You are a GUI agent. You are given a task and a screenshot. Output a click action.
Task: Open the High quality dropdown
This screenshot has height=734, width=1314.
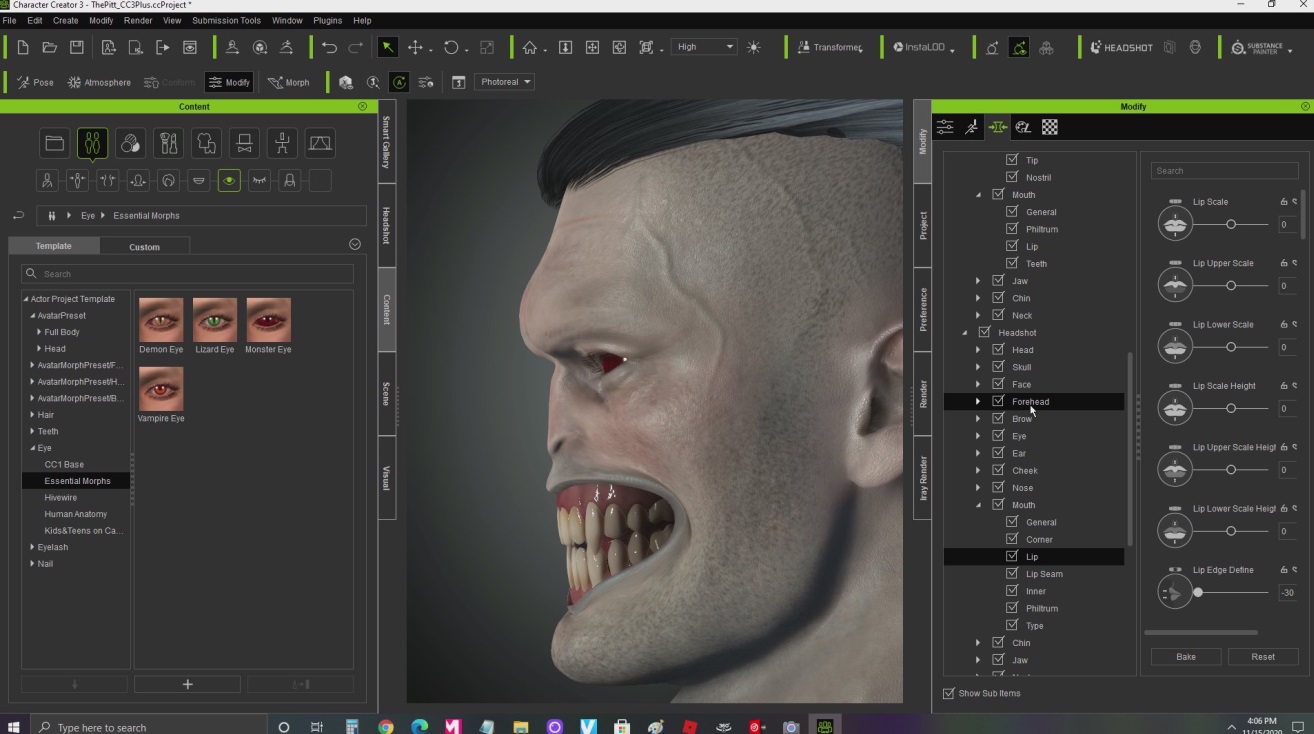[x=704, y=47]
